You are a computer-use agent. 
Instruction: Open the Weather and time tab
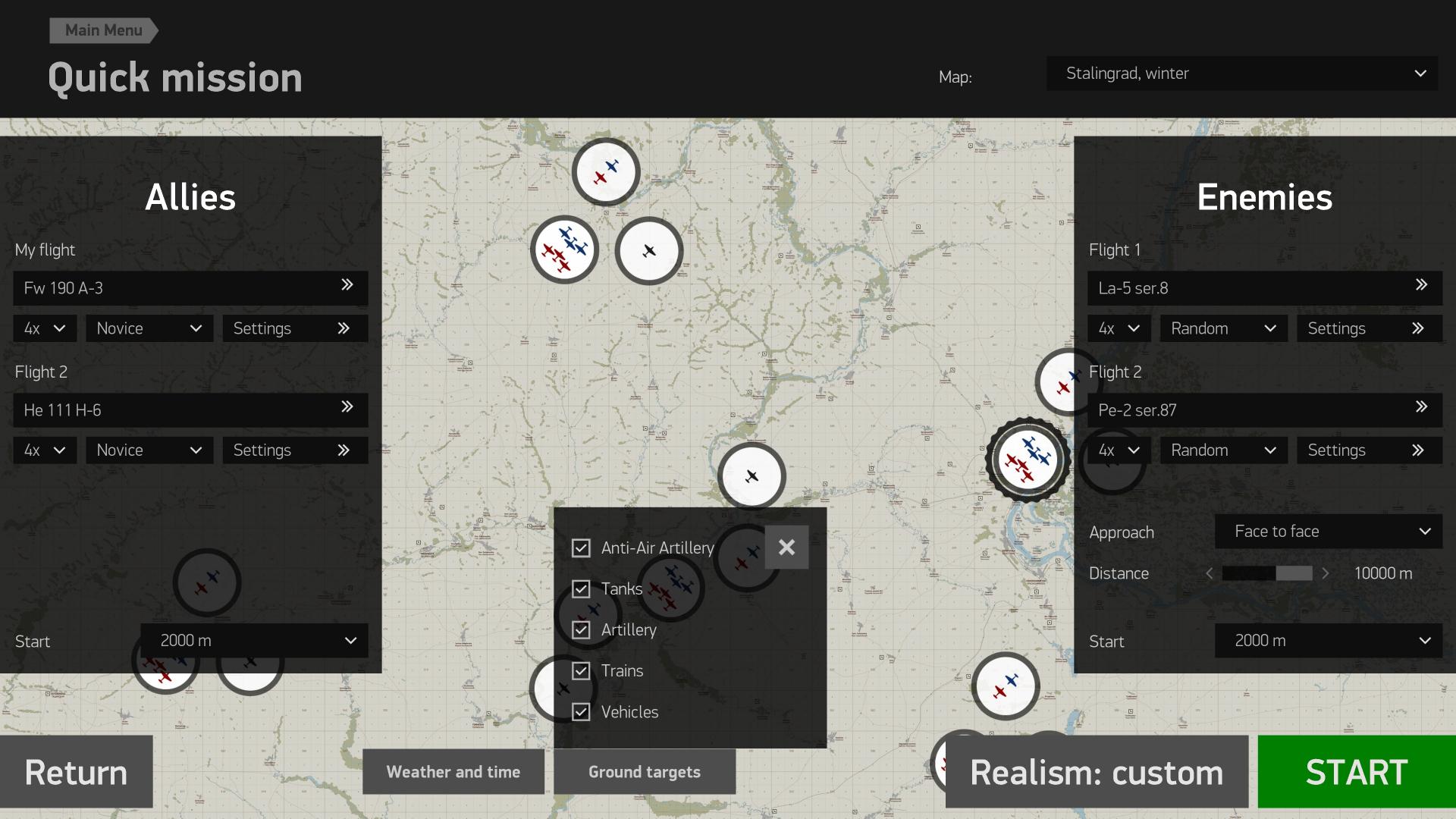(x=453, y=772)
